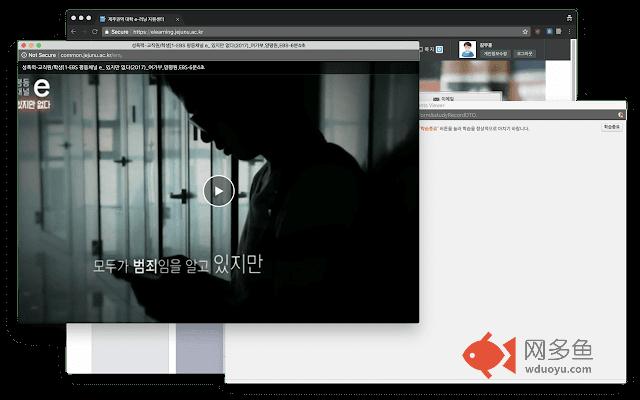Click the user profile avatar picture
The width and height of the screenshot is (640, 400).
click(467, 49)
